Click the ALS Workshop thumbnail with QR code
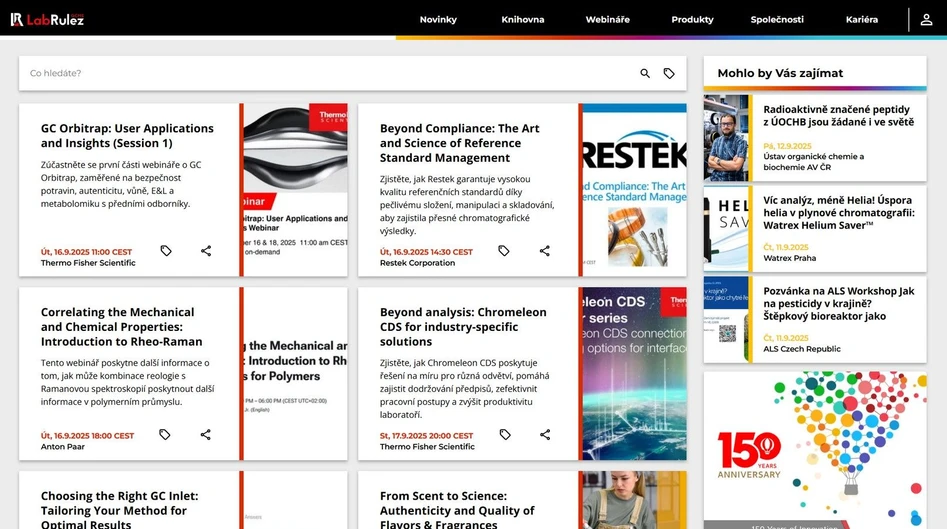 pyautogui.click(x=726, y=319)
